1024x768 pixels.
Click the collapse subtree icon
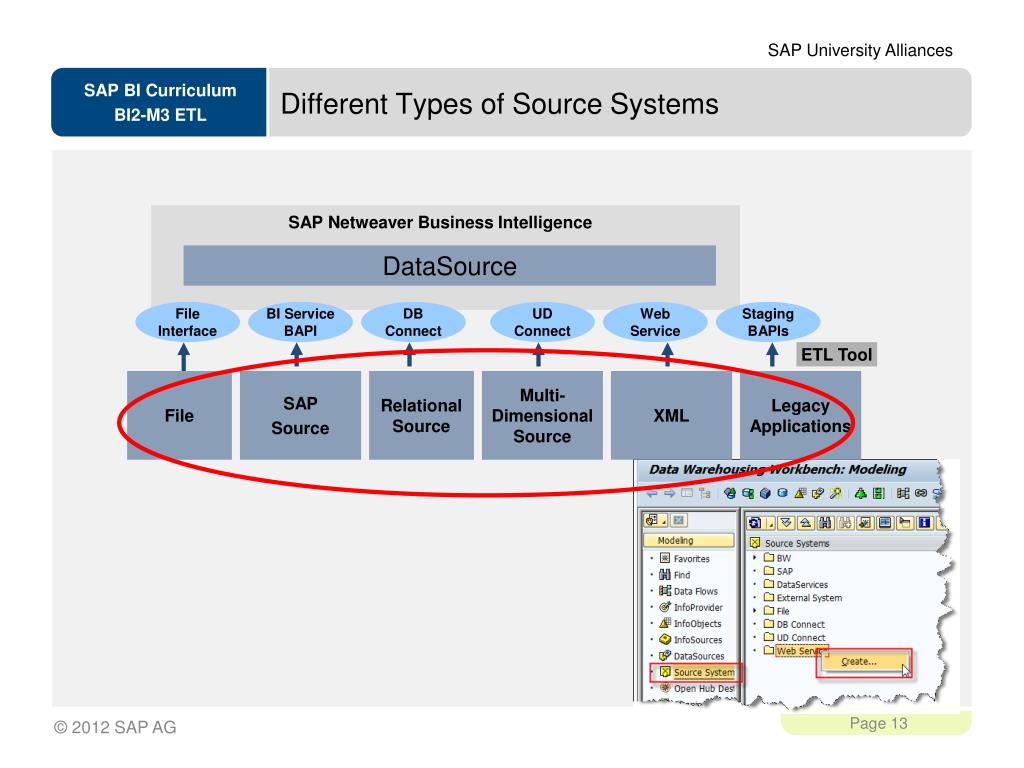tap(806, 522)
